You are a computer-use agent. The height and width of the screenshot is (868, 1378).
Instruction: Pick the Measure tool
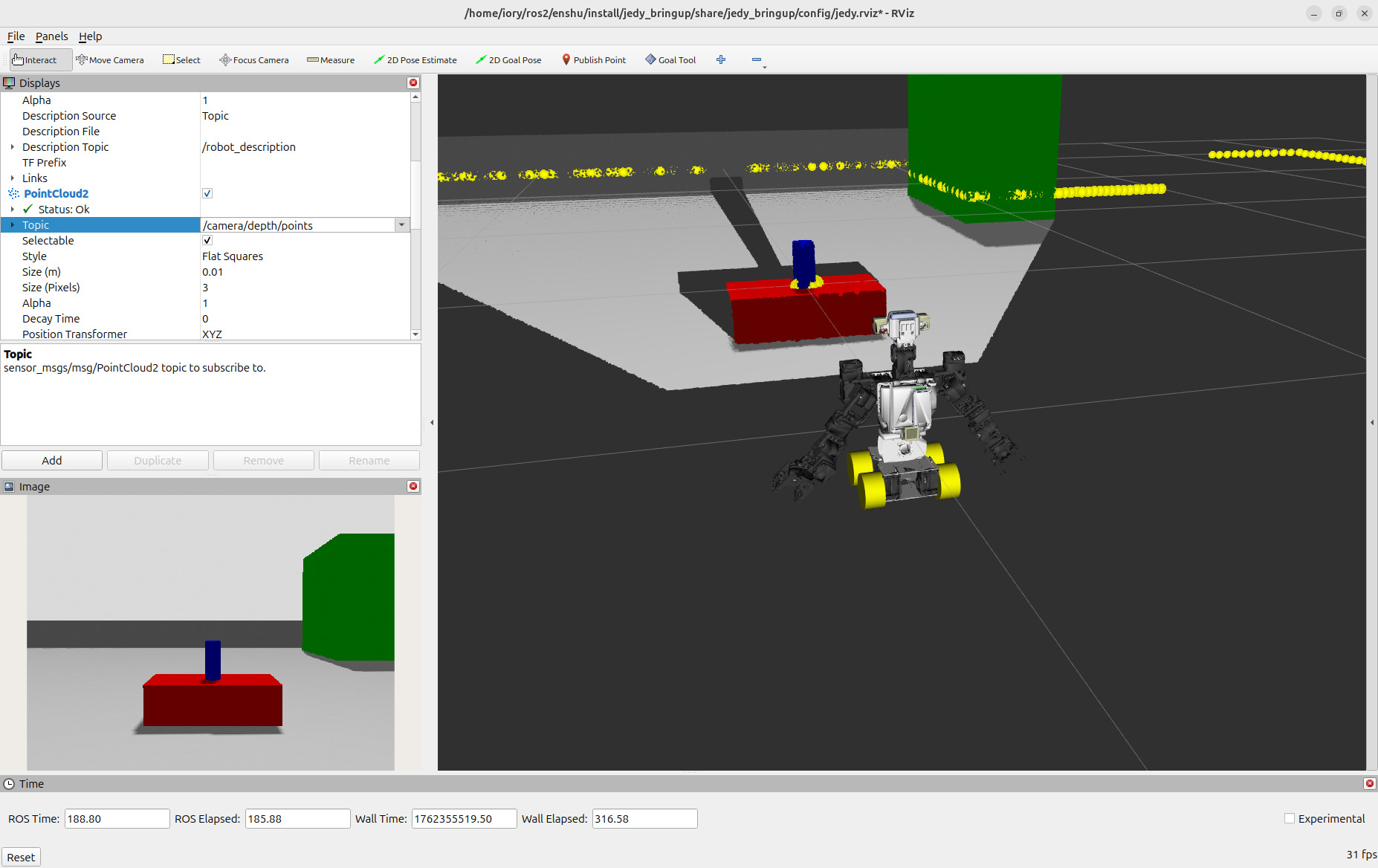331,60
